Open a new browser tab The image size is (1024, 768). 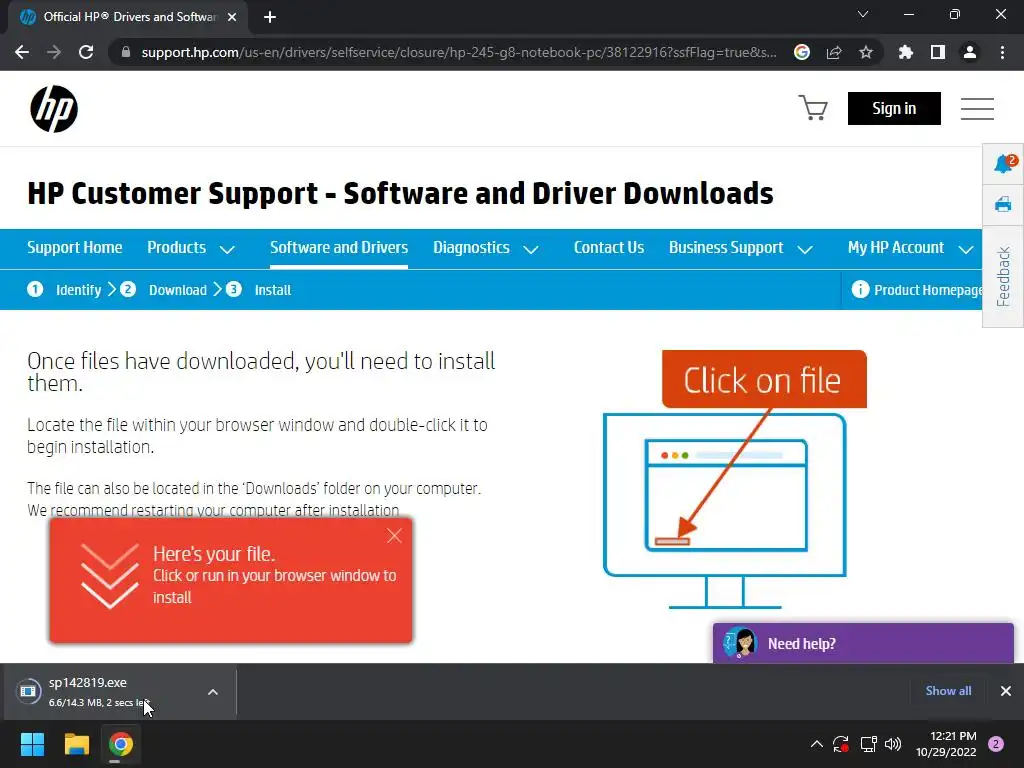tap(270, 17)
